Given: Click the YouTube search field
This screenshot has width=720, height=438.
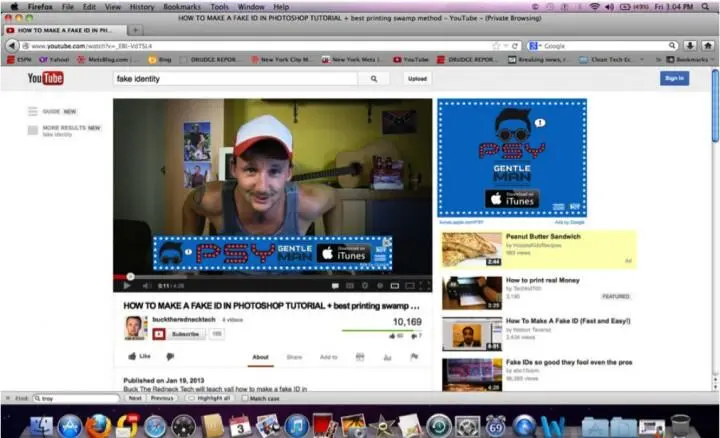Looking at the screenshot, I should [x=235, y=79].
